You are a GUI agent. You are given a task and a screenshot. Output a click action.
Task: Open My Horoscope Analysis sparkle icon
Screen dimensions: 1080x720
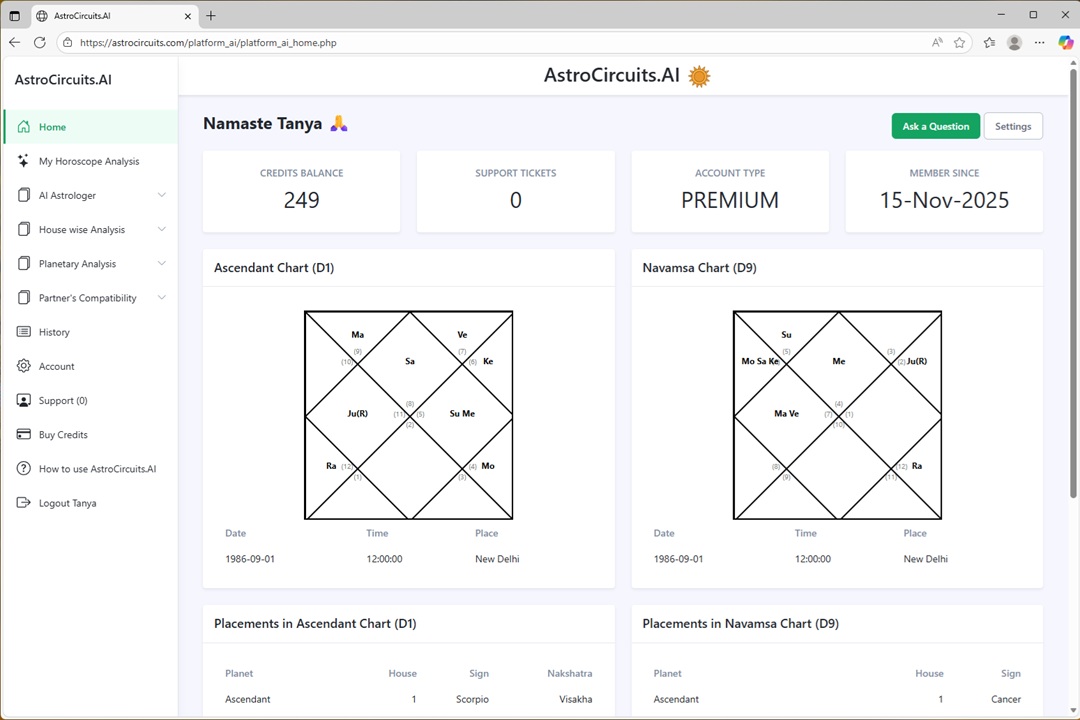coord(24,161)
